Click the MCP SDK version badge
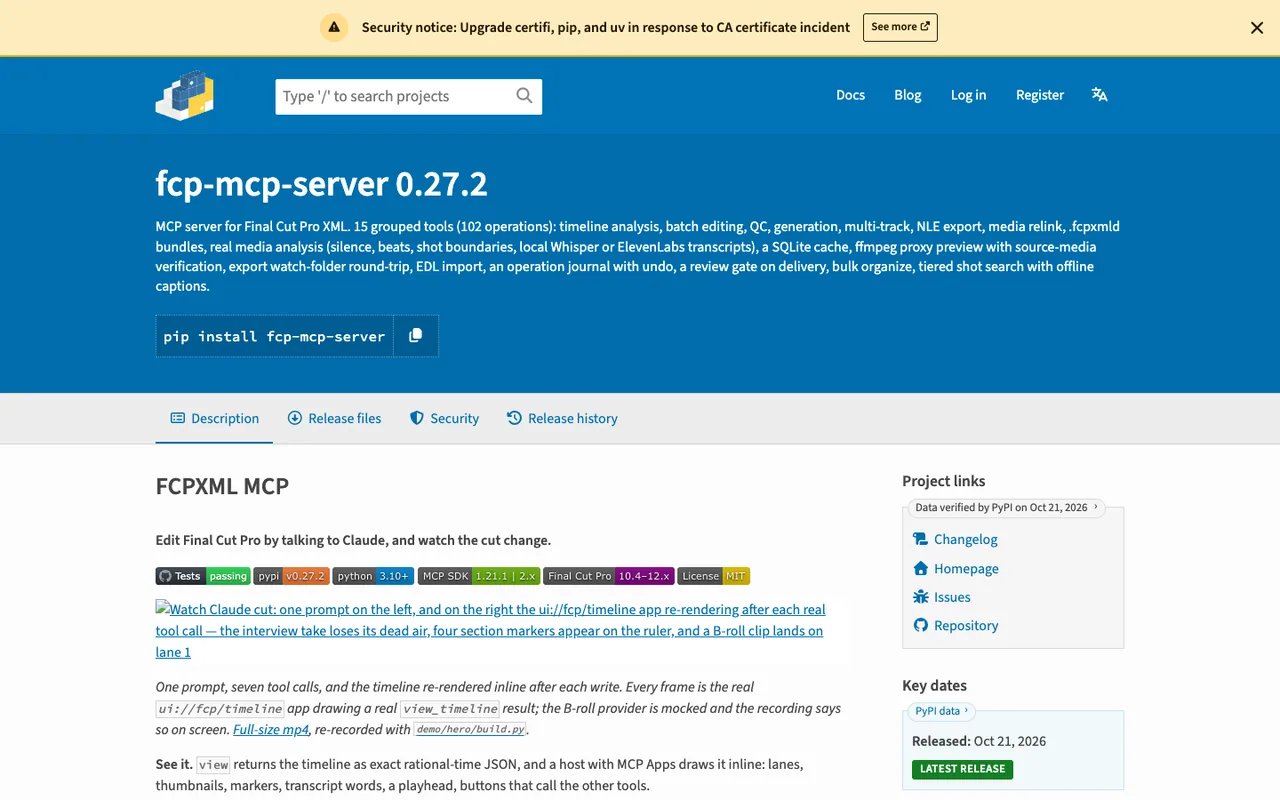 tap(479, 576)
